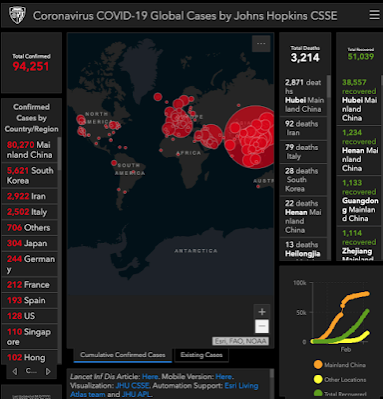The height and width of the screenshot is (399, 383).
Task: Select South Korea in confirmed cases list
Action: coord(30,175)
